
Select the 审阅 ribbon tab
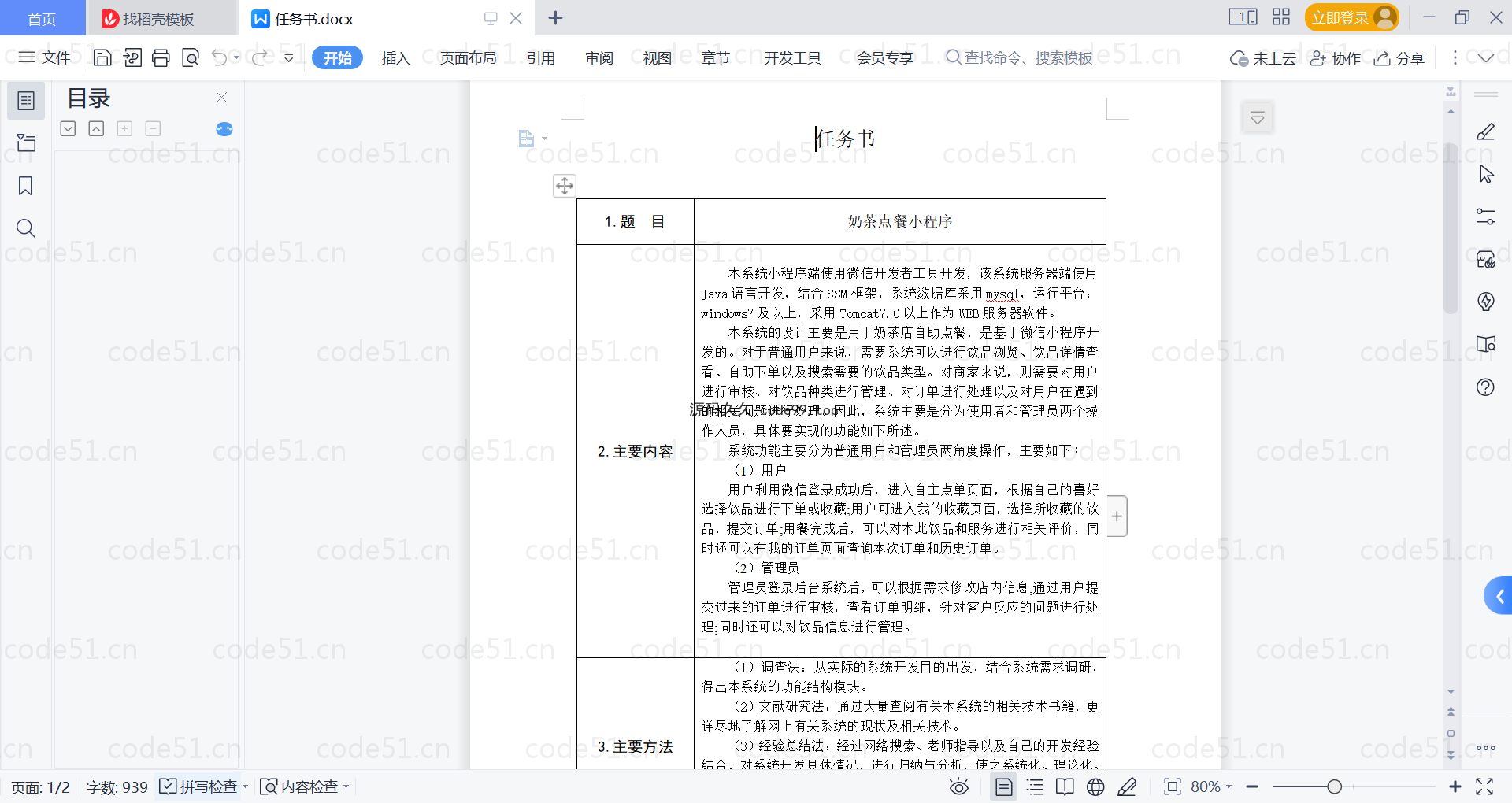click(x=599, y=57)
